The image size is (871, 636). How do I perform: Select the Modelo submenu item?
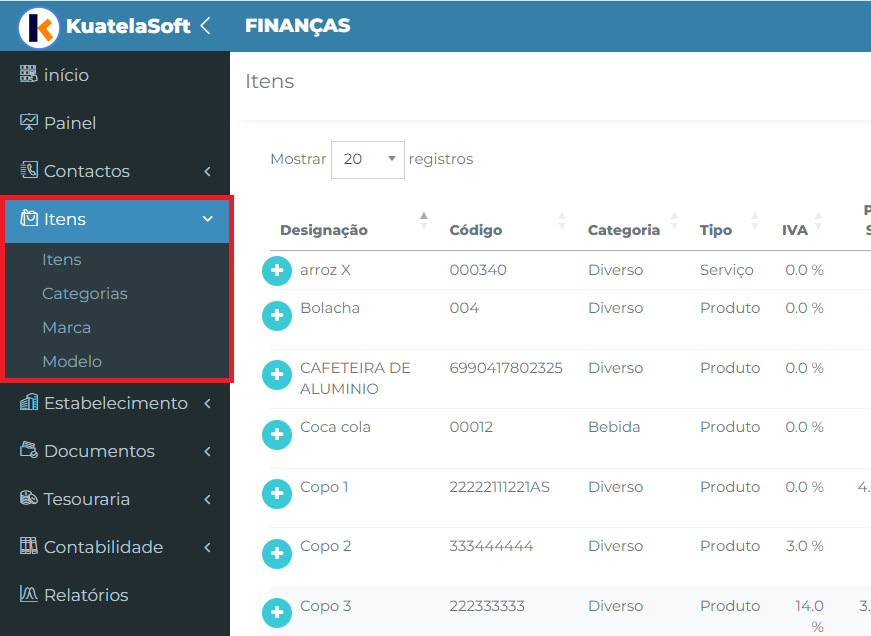[72, 362]
